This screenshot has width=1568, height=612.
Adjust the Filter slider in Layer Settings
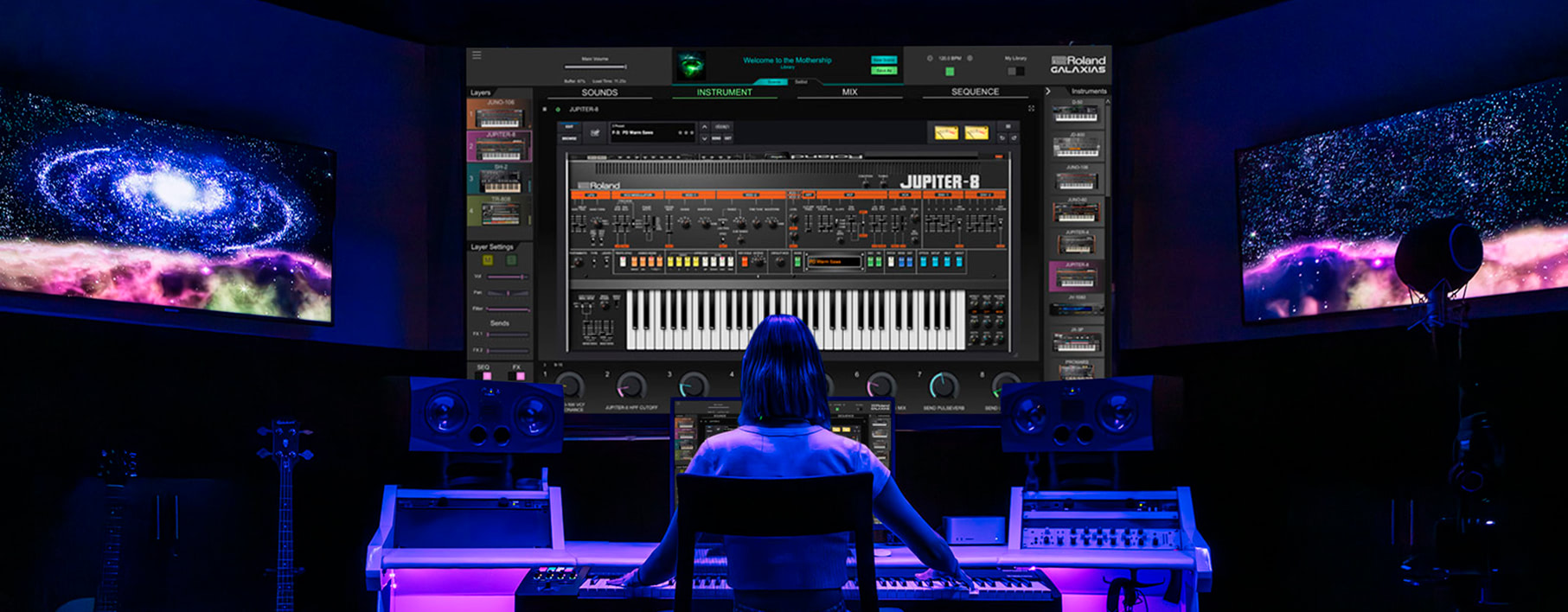[x=508, y=309]
